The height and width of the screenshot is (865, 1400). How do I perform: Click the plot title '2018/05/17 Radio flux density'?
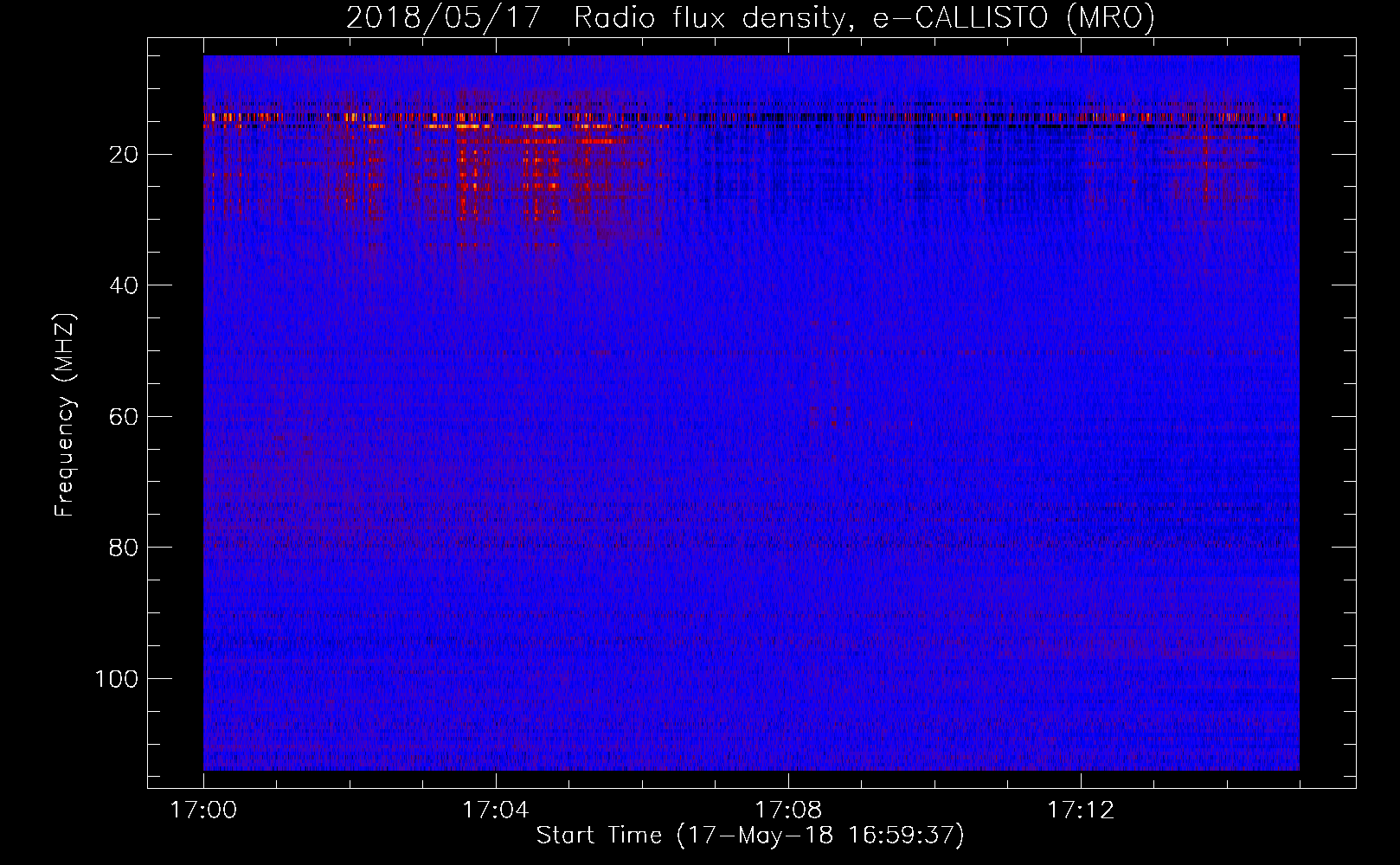pyautogui.click(x=750, y=18)
